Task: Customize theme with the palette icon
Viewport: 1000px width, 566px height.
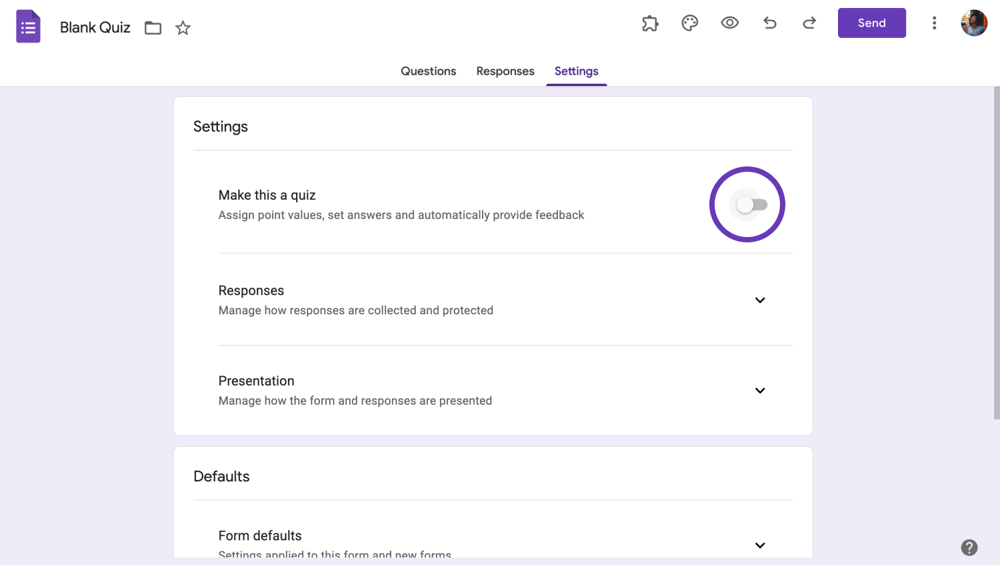Action: [690, 23]
